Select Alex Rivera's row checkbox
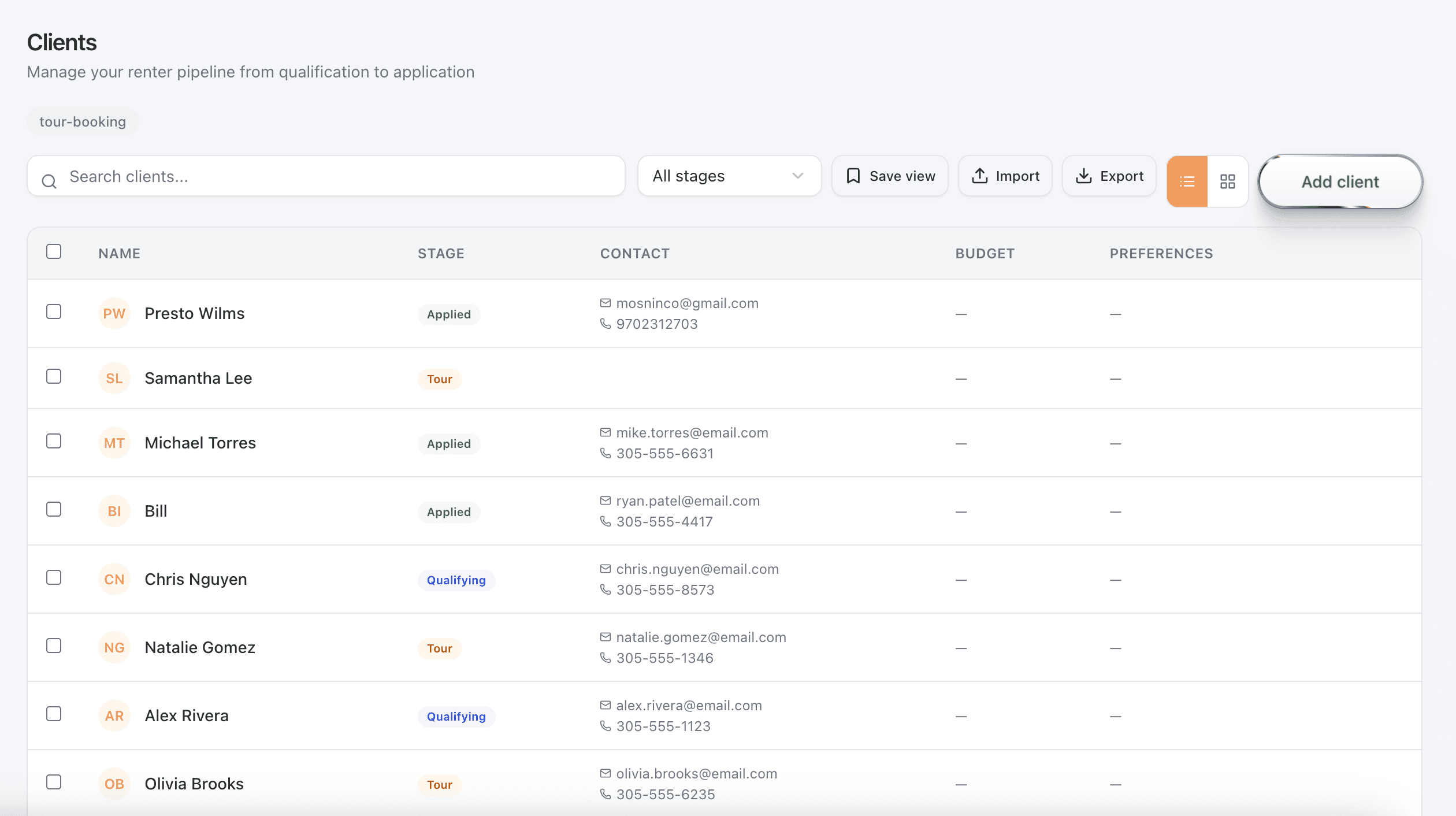The height and width of the screenshot is (816, 1456). tap(54, 714)
